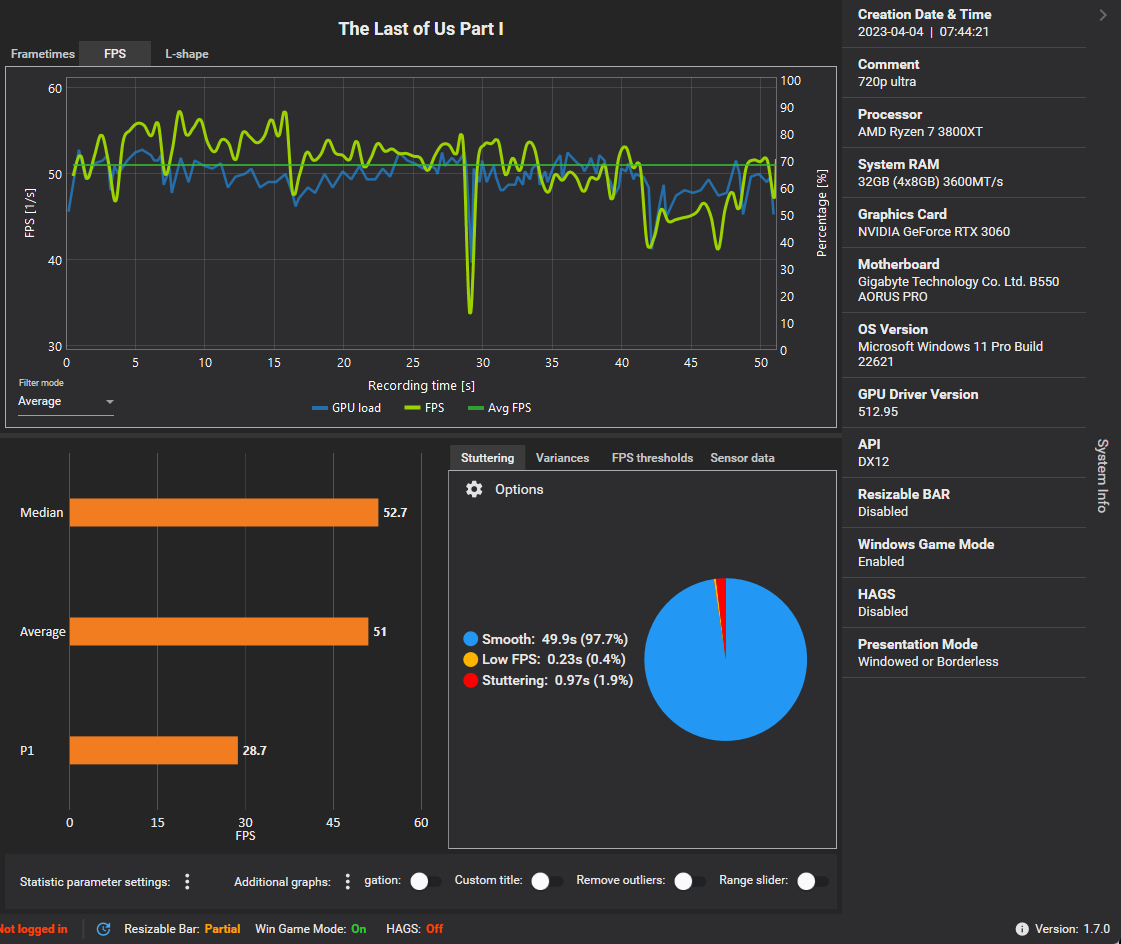Collapse System Info panel chevron arrow
Viewport: 1121px width, 944px height.
tap(1102, 15)
